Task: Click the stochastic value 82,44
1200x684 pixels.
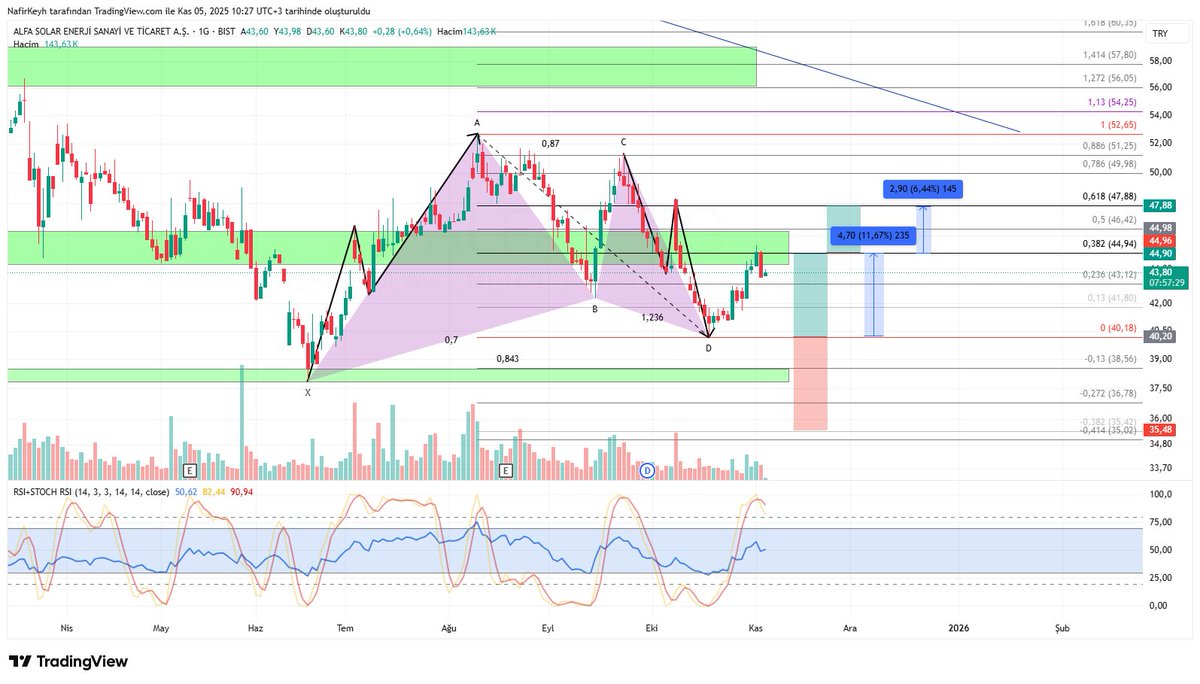Action: [x=214, y=492]
